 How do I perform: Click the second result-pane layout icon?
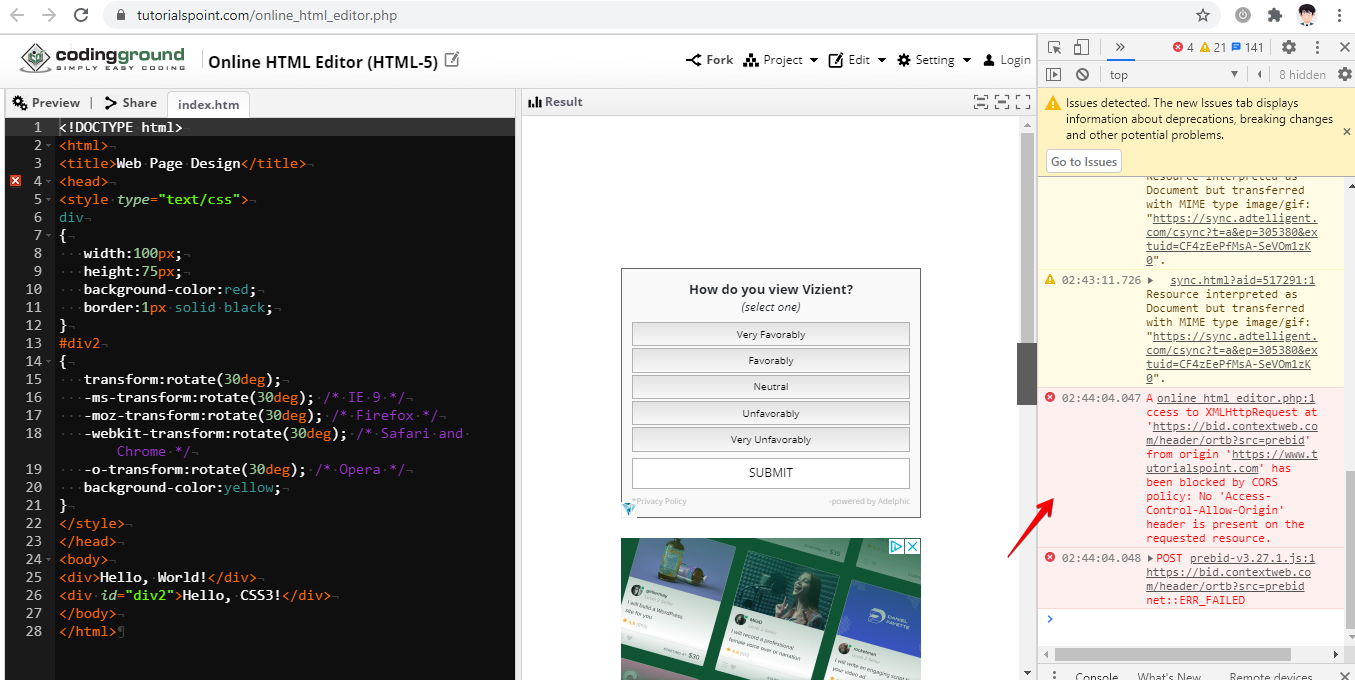(1002, 102)
